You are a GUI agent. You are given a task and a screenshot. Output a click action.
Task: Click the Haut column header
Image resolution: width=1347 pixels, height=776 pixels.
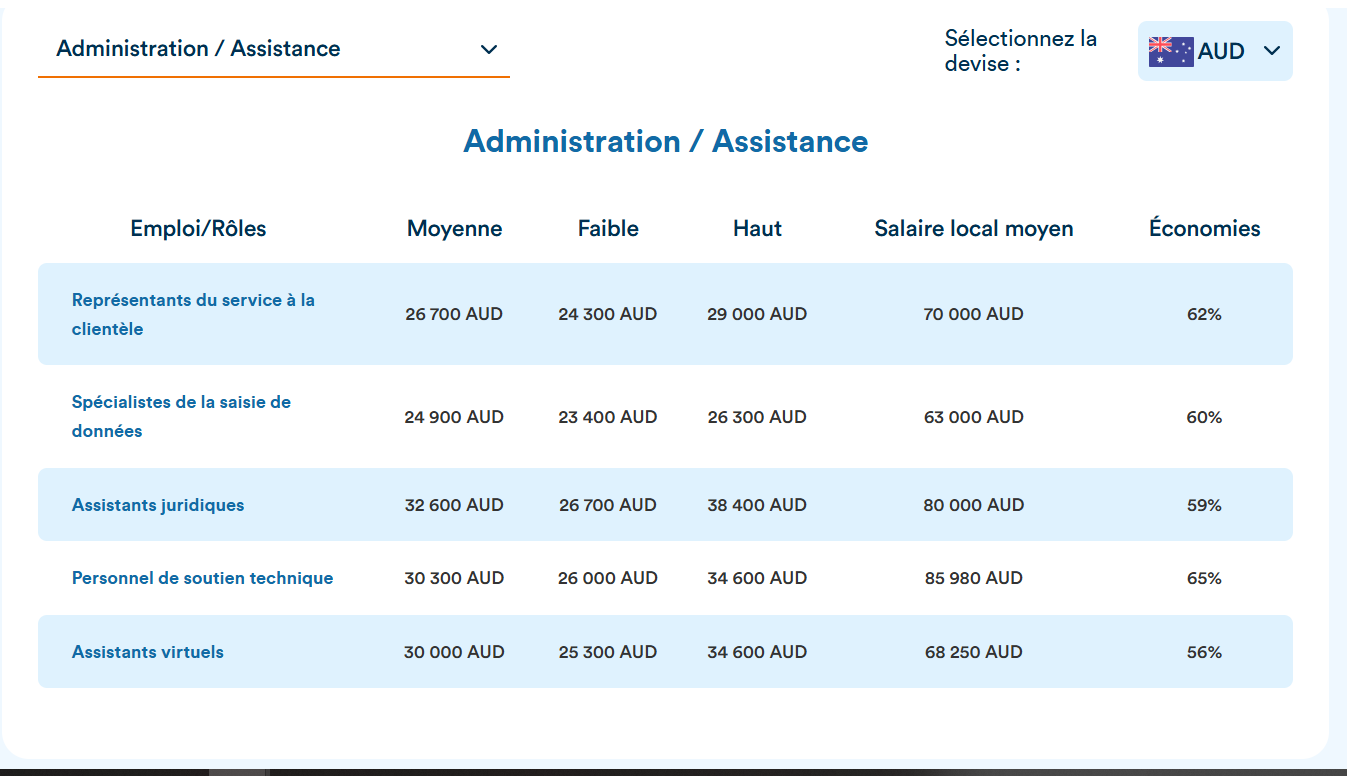click(757, 228)
